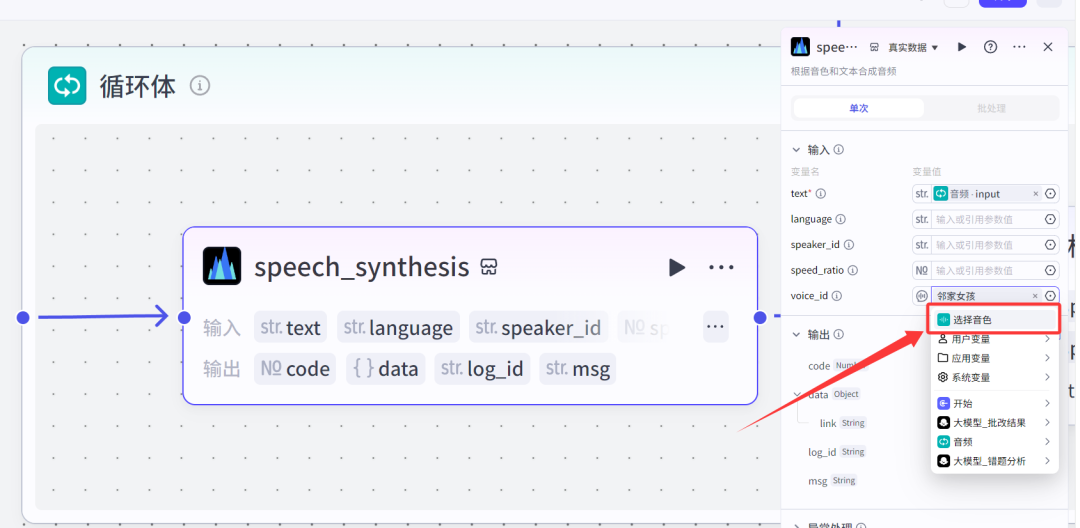The width and height of the screenshot is (1080, 528).
Task: Click the play icon in the panel header
Action: click(962, 47)
